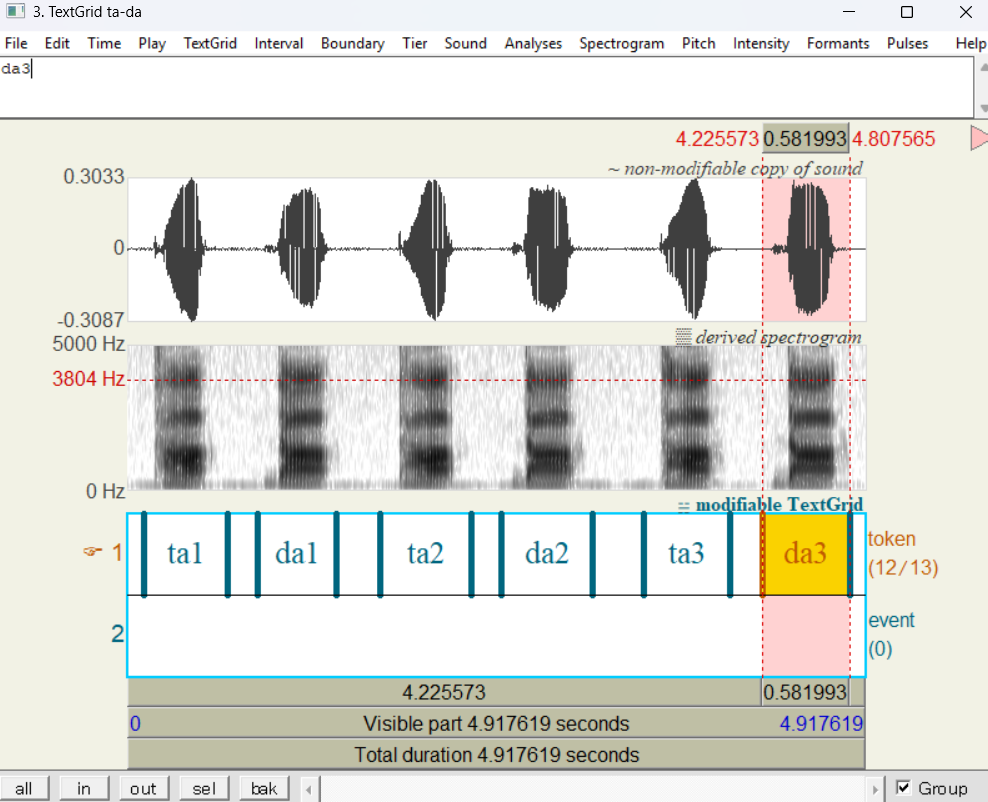Open the File menu
988x802 pixels.
16,43
